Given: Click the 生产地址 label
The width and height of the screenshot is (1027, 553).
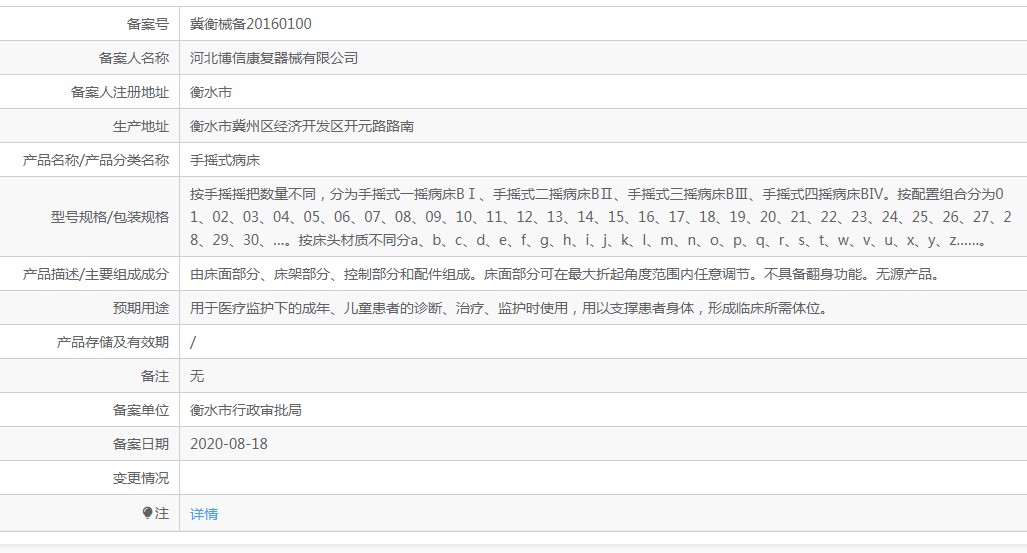Looking at the screenshot, I should pos(141,126).
